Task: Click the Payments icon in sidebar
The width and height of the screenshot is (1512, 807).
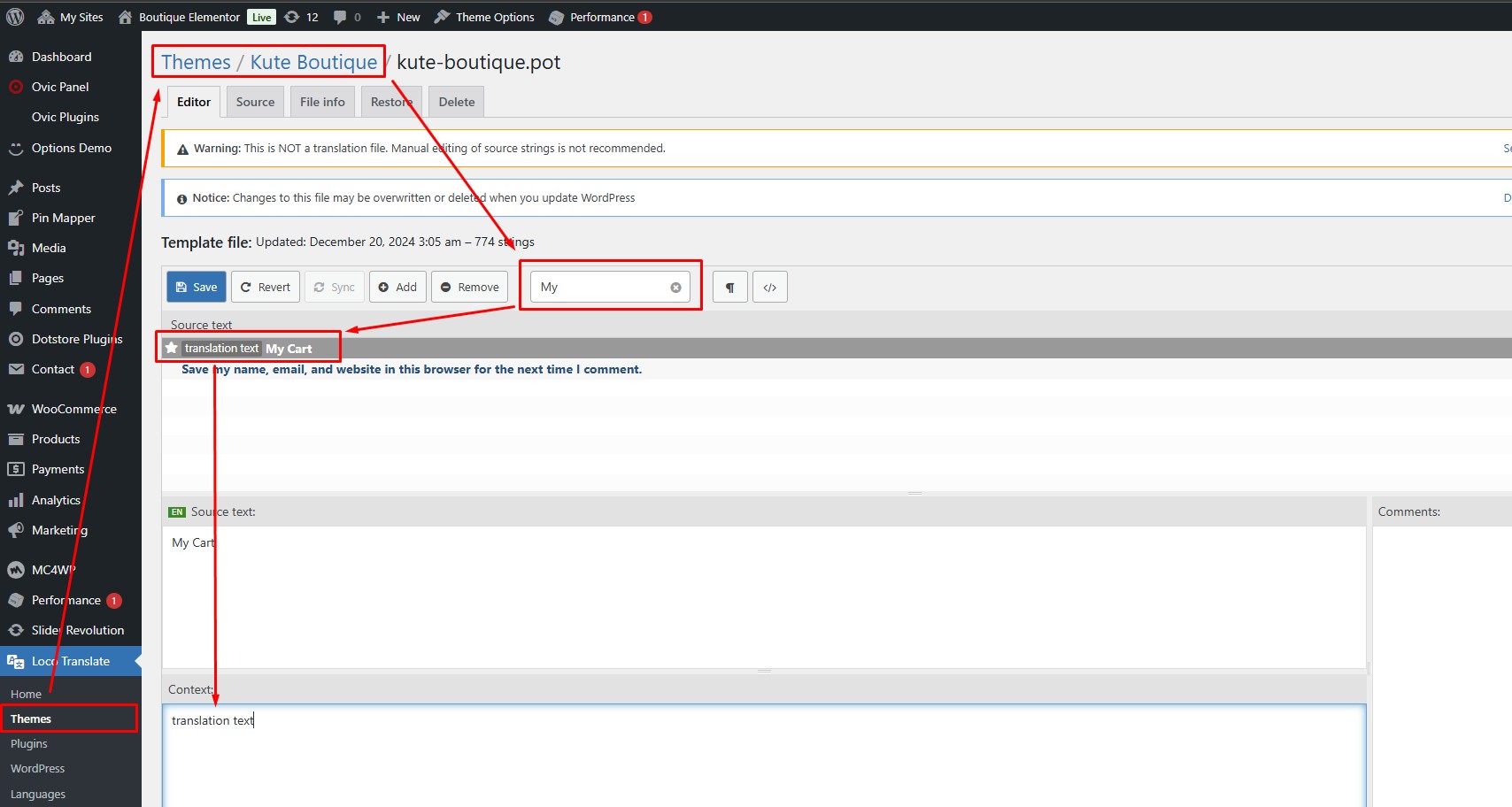Action: pyautogui.click(x=15, y=469)
